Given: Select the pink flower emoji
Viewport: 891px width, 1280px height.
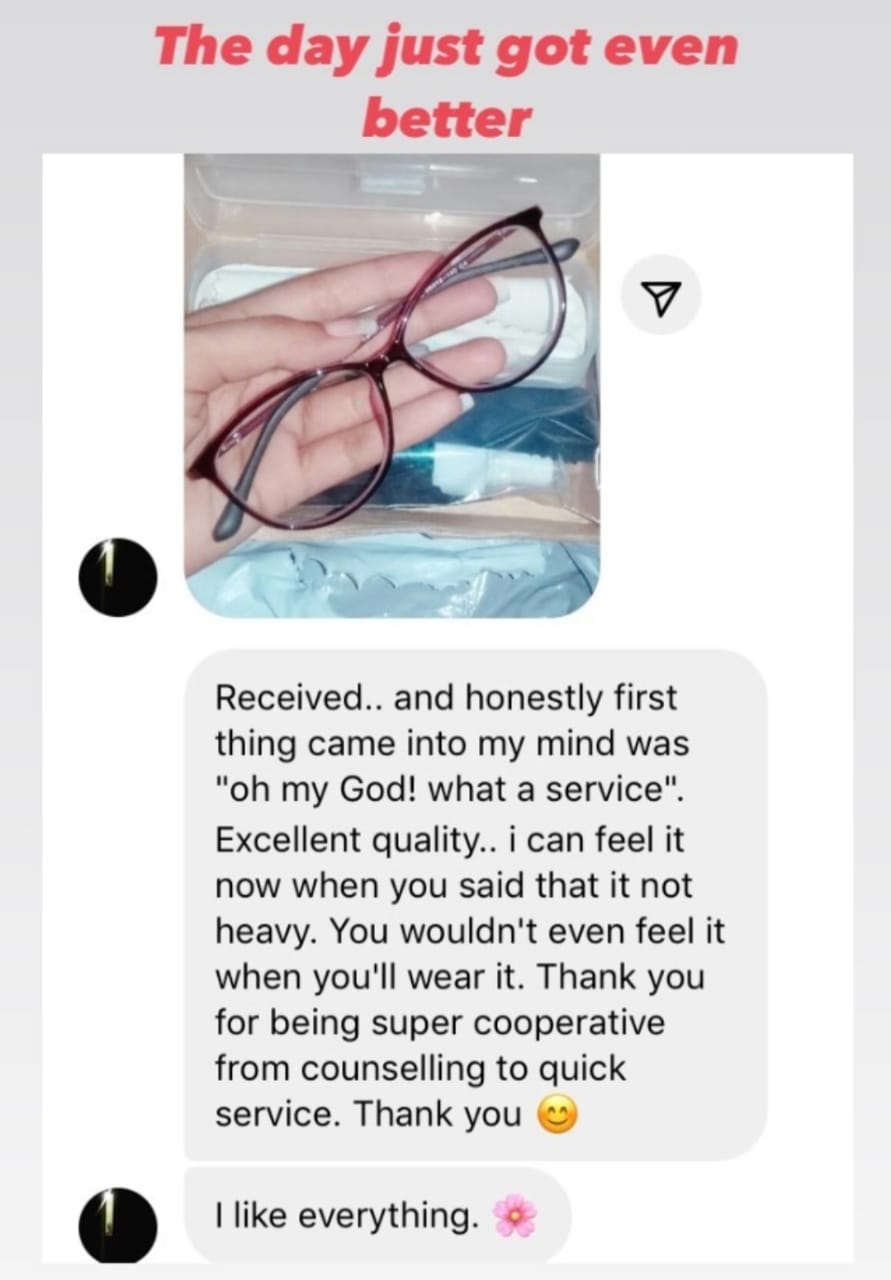Looking at the screenshot, I should 515,1216.
